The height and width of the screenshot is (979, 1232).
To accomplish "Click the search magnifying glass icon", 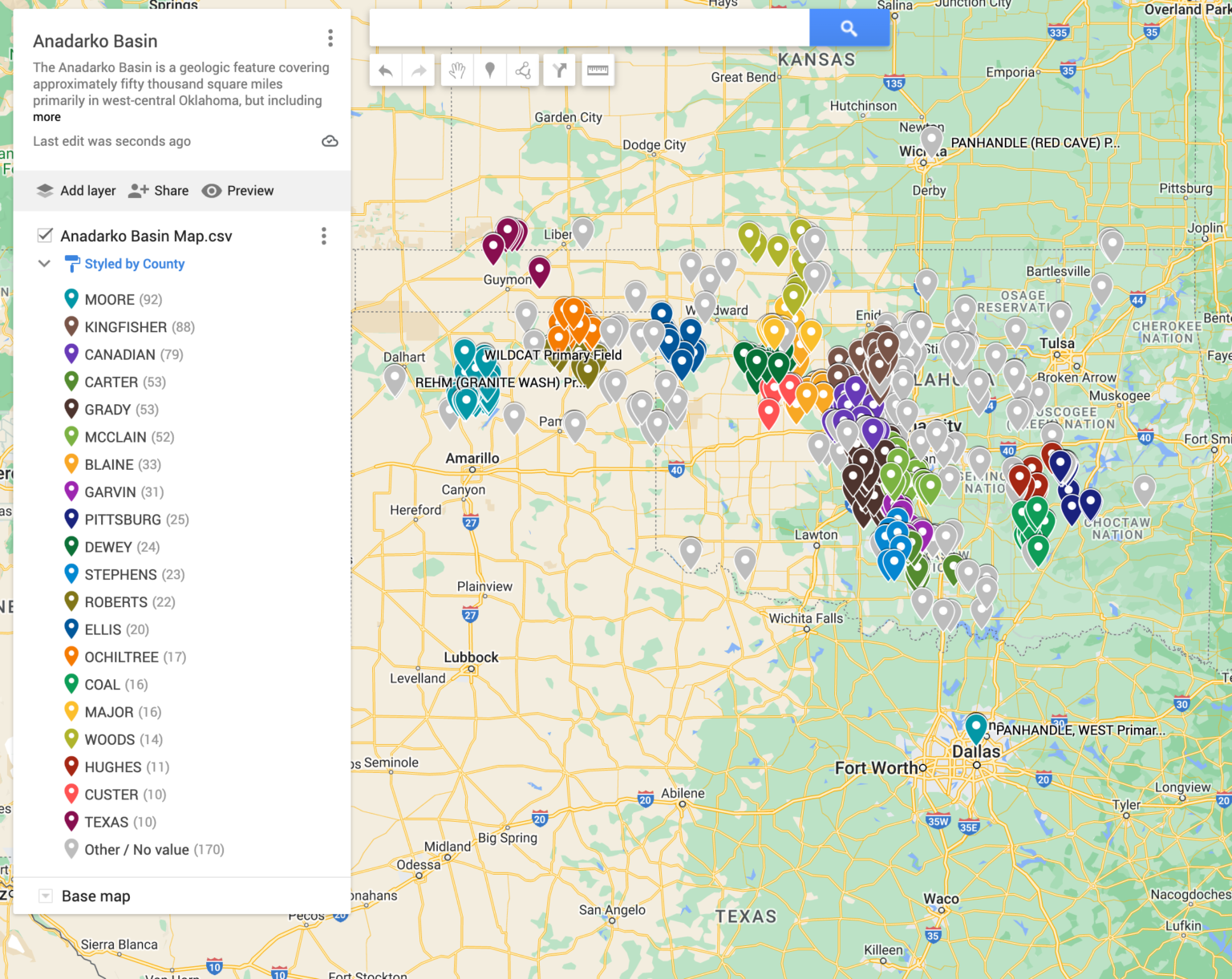I will [x=849, y=27].
